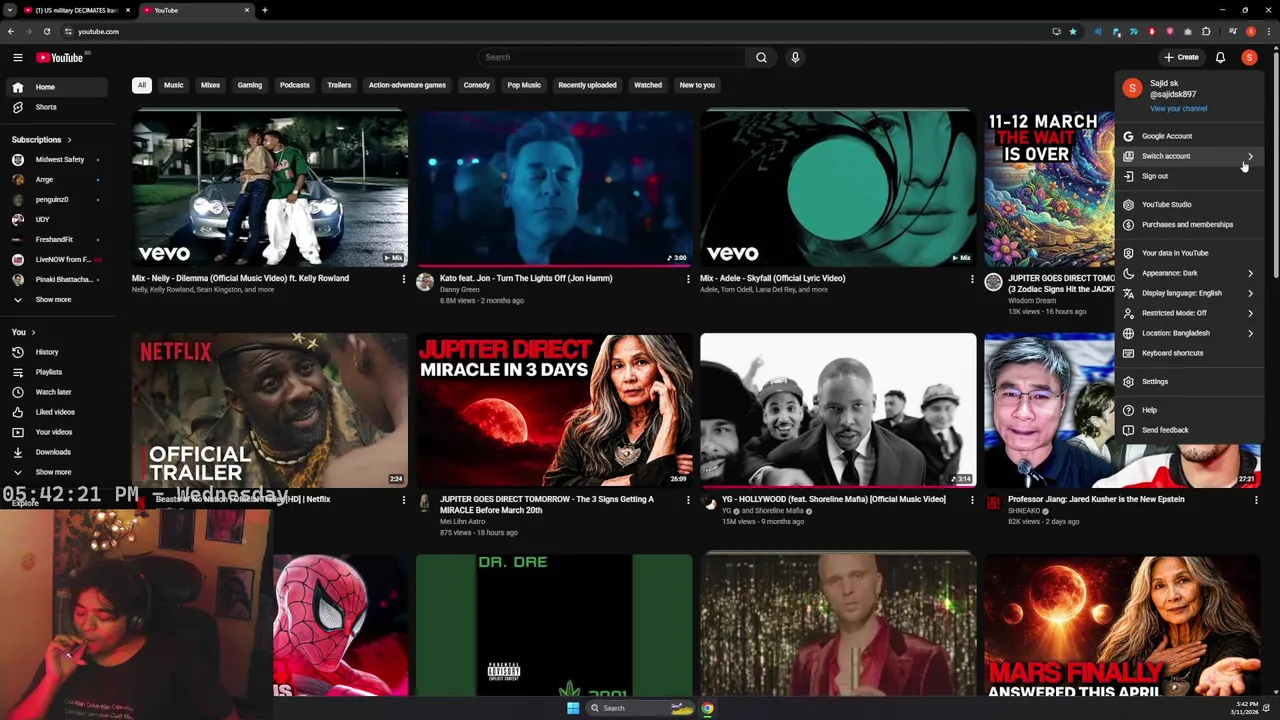Viewport: 1280px width, 720px height.
Task: Select the Podcasts filter chip
Action: [x=294, y=85]
